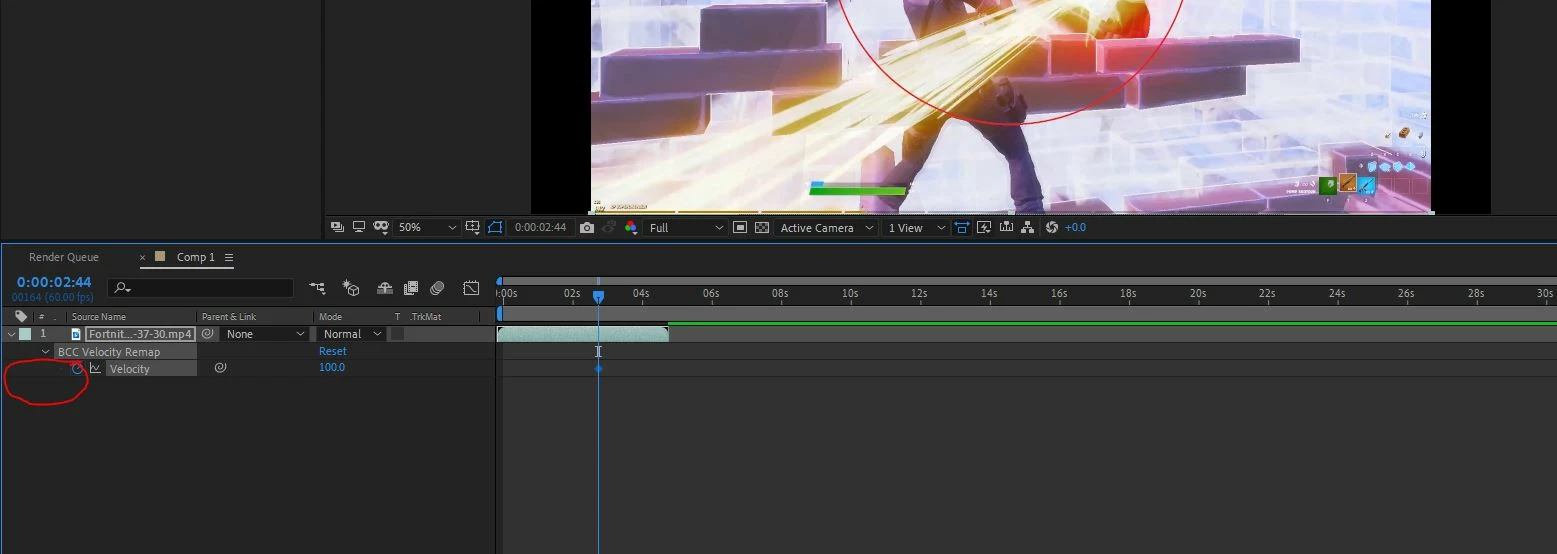The width and height of the screenshot is (1557, 554).
Task: Click the timeline layer search field
Action: [x=201, y=288]
